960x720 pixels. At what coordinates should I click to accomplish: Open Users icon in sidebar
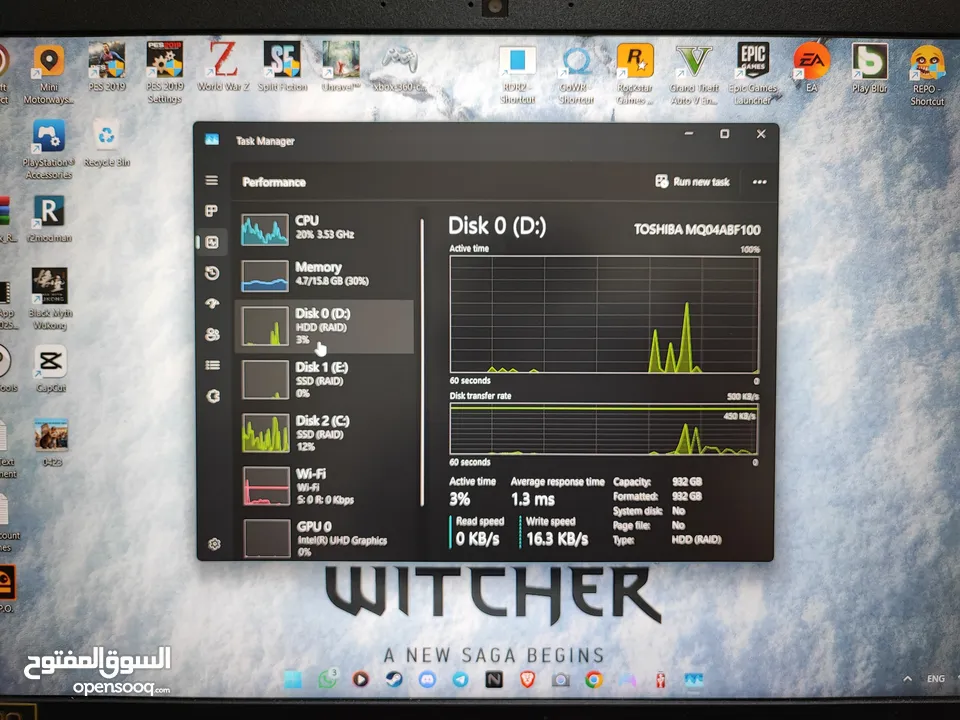coord(212,334)
